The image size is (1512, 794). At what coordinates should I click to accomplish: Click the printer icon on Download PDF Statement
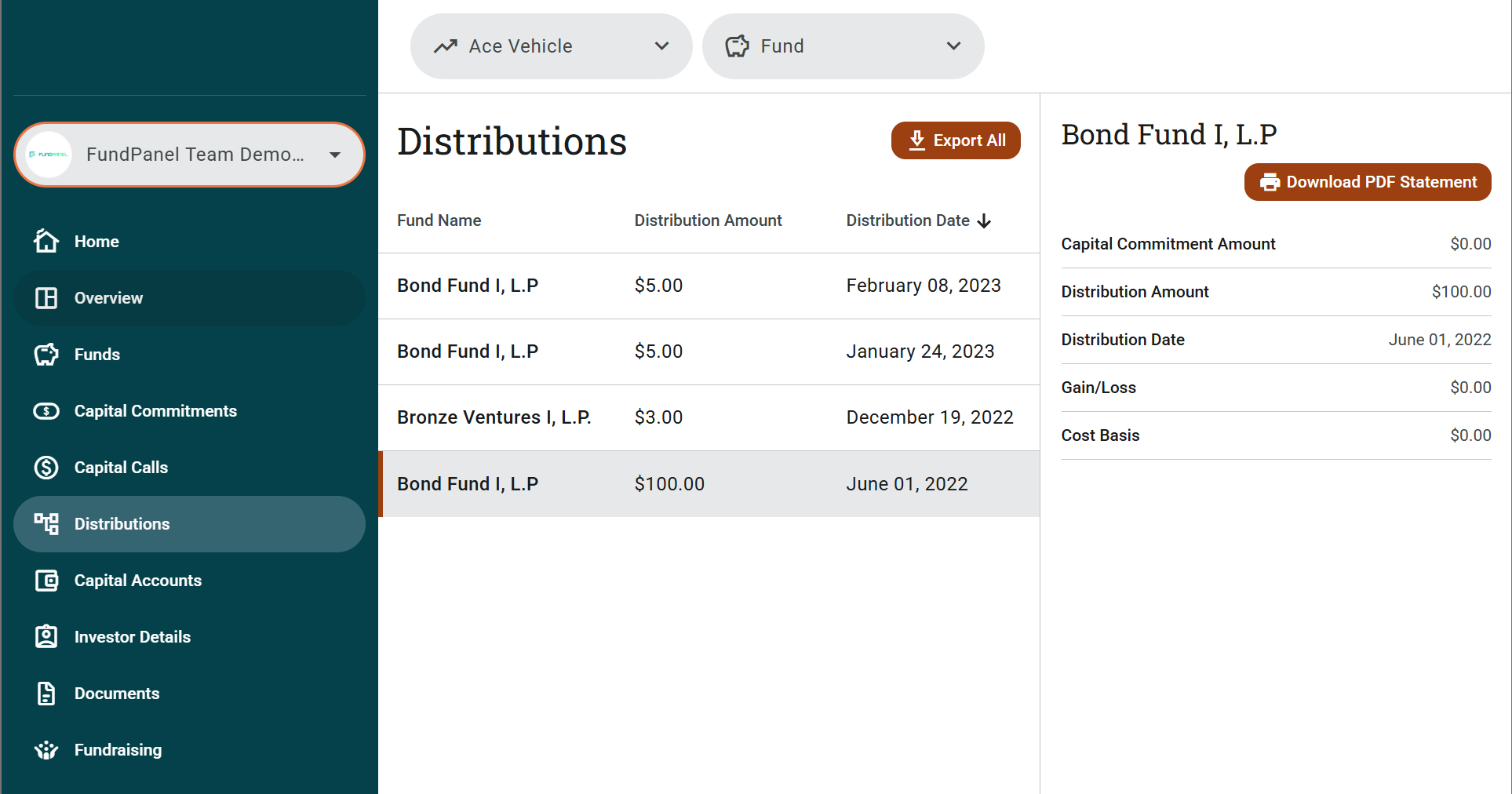(1270, 182)
